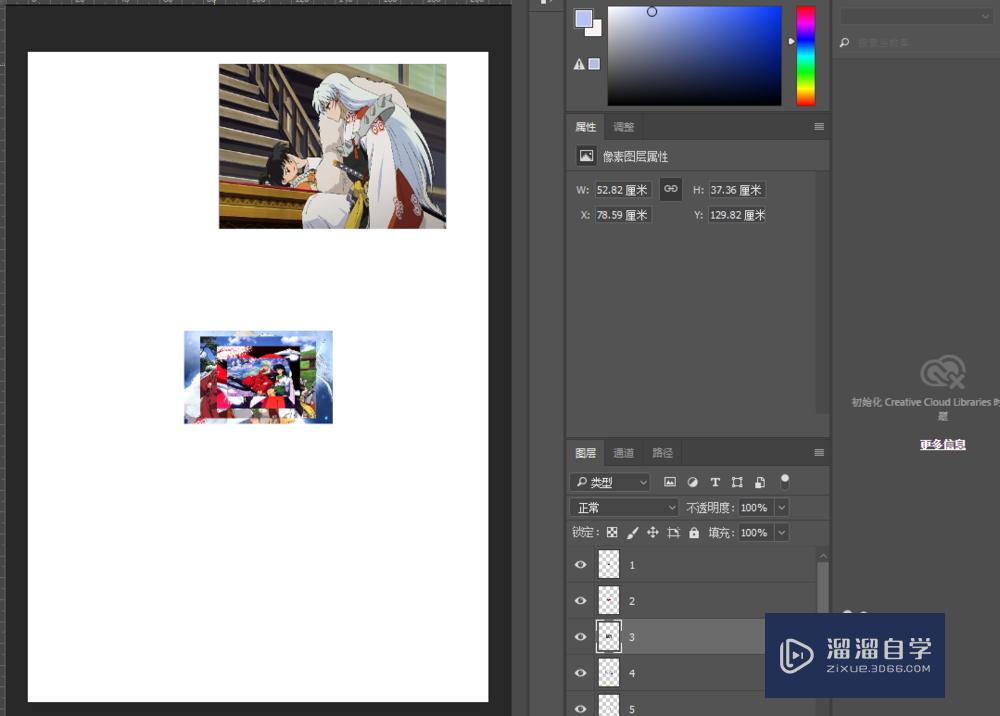This screenshot has width=1000, height=716.
Task: Hide layer 5 with its eye icon
Action: click(580, 708)
